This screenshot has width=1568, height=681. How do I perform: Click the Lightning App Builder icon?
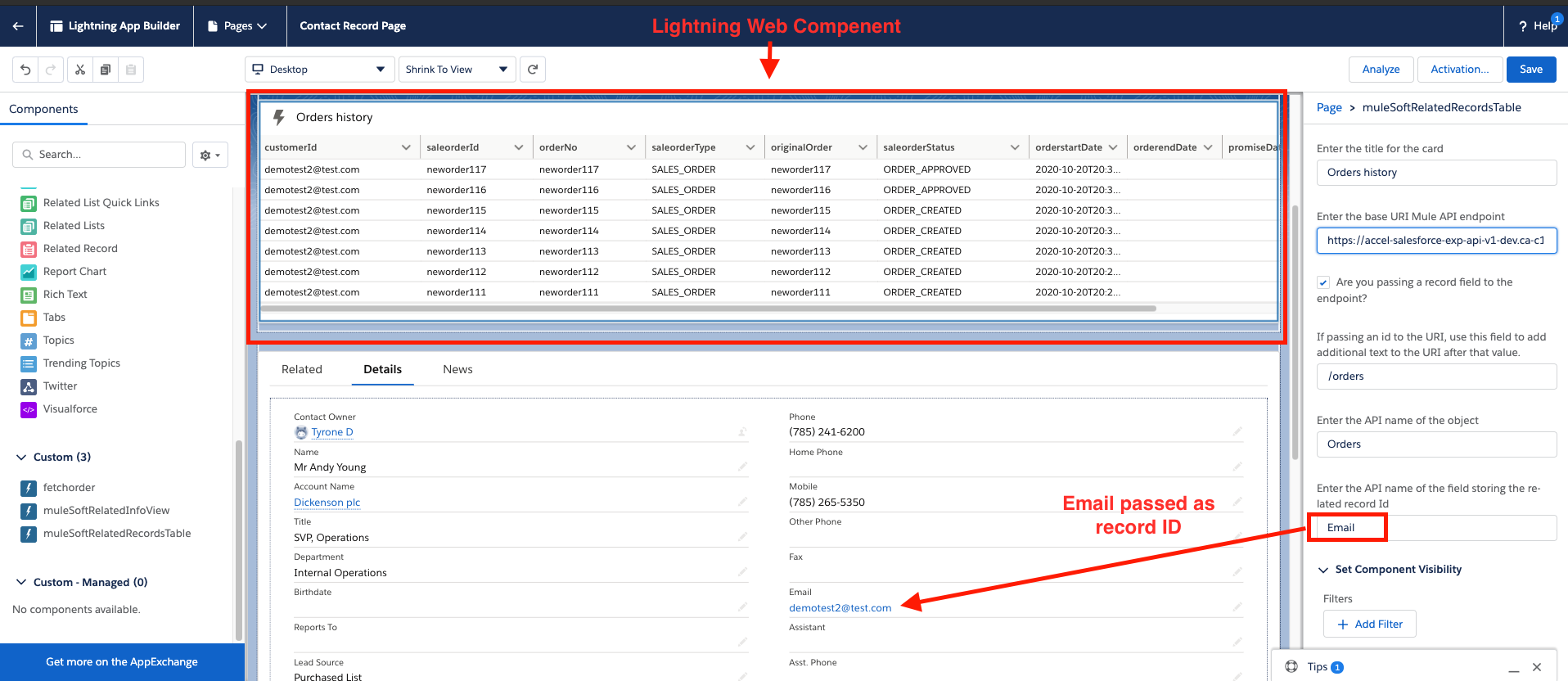coord(56,26)
